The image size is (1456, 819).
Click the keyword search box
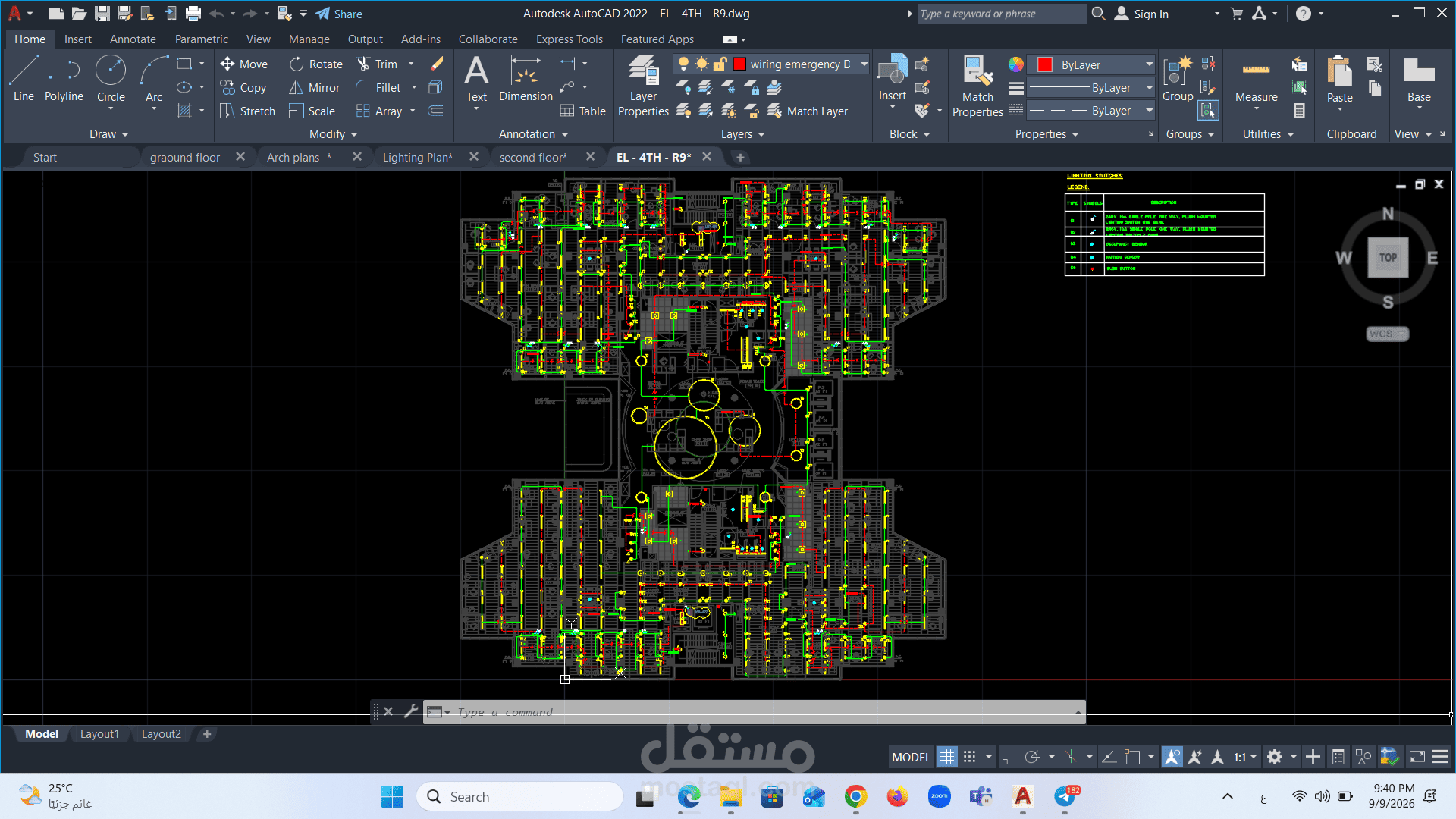[x=1001, y=14]
